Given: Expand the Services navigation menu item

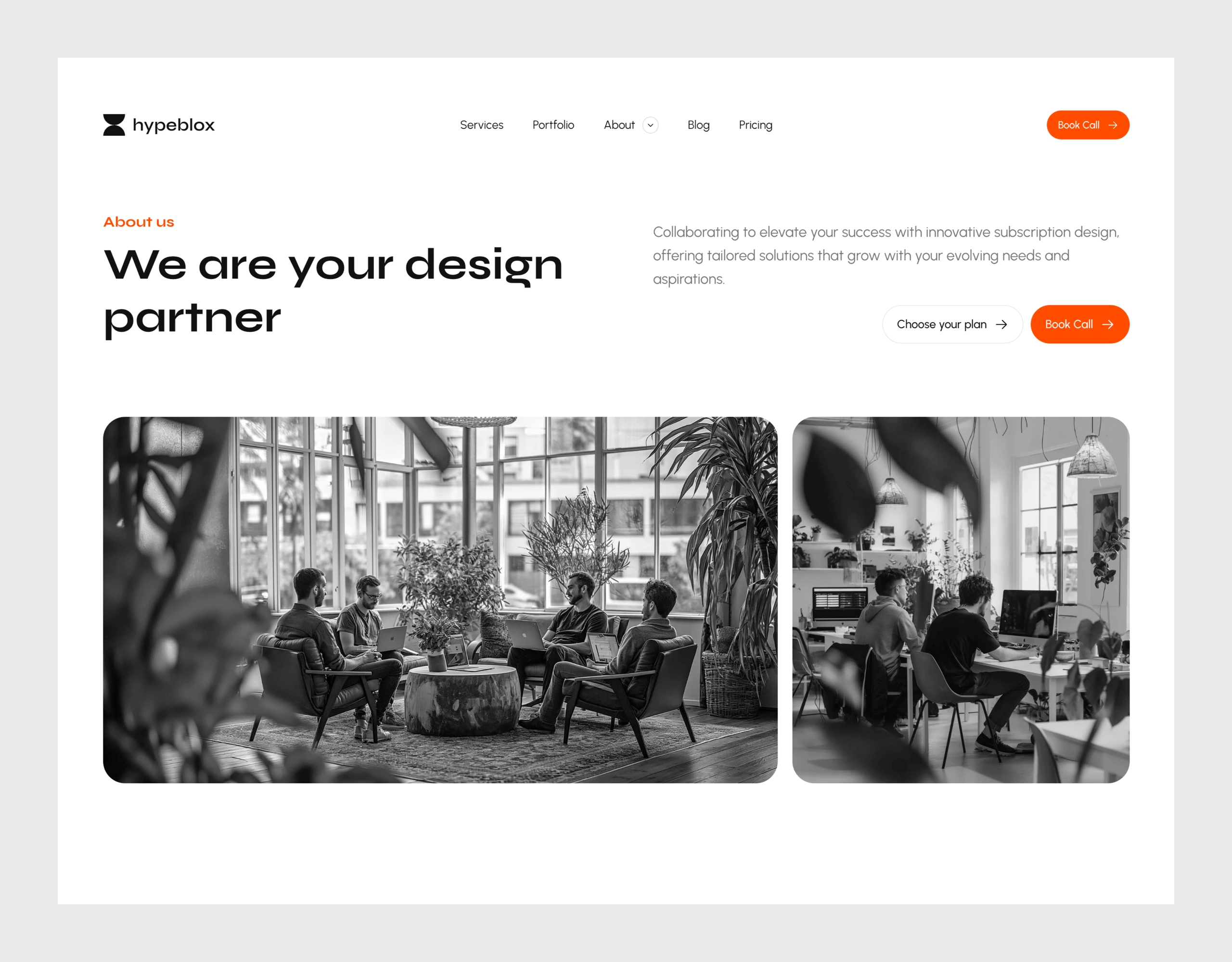Looking at the screenshot, I should (481, 124).
